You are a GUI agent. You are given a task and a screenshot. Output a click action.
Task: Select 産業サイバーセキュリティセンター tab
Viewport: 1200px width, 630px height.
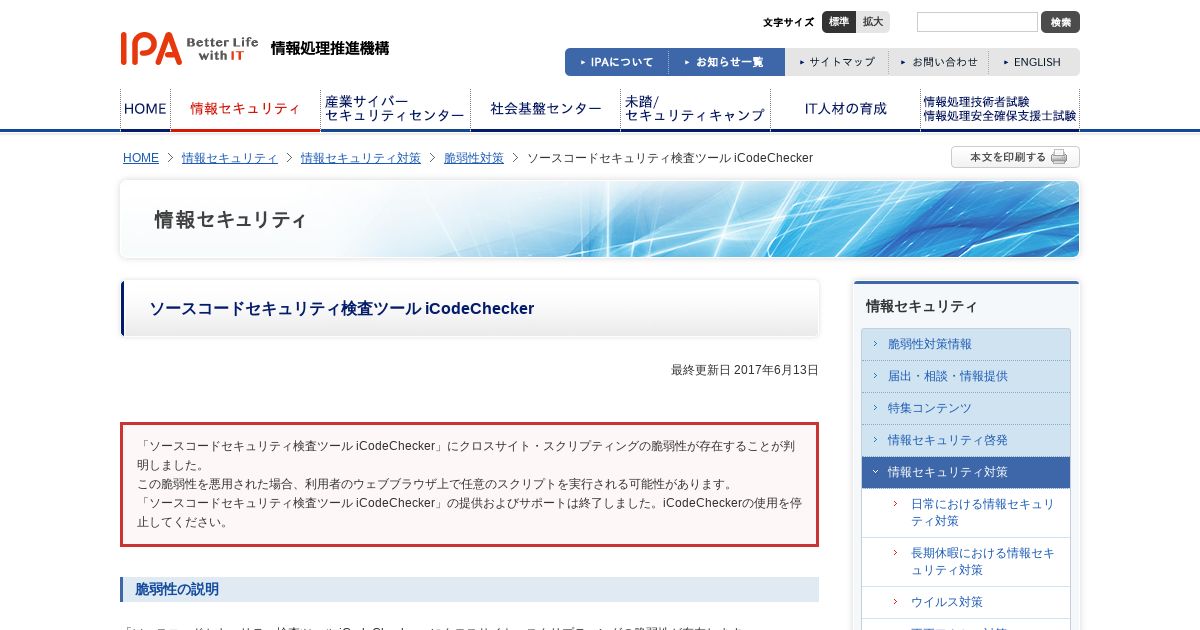click(395, 109)
